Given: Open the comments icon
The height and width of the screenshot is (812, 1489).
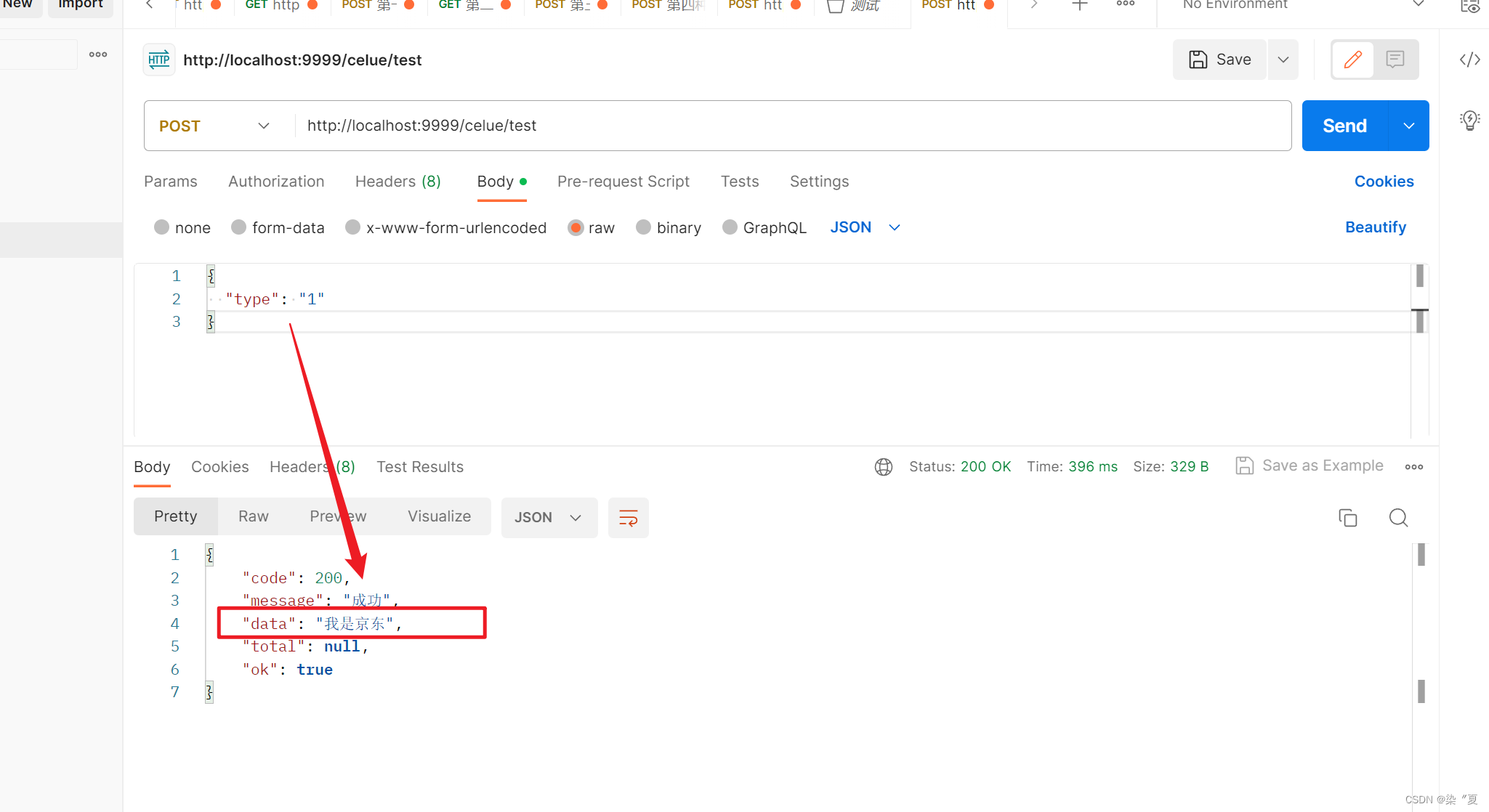Looking at the screenshot, I should (x=1395, y=60).
